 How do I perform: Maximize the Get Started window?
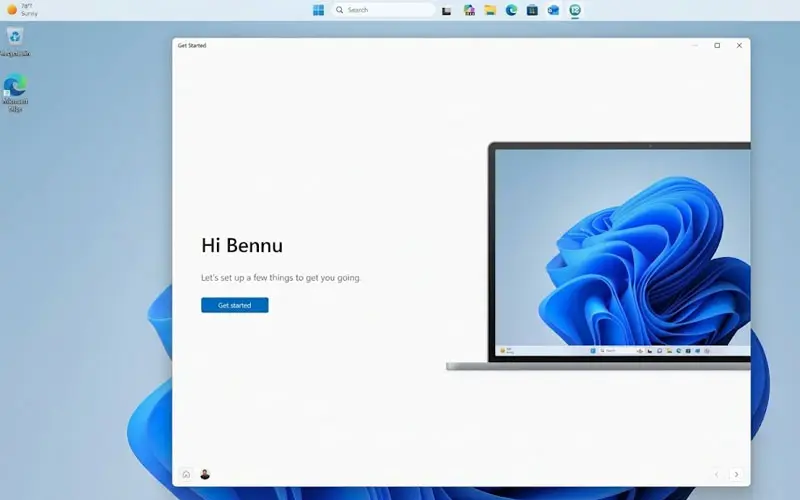tap(717, 45)
